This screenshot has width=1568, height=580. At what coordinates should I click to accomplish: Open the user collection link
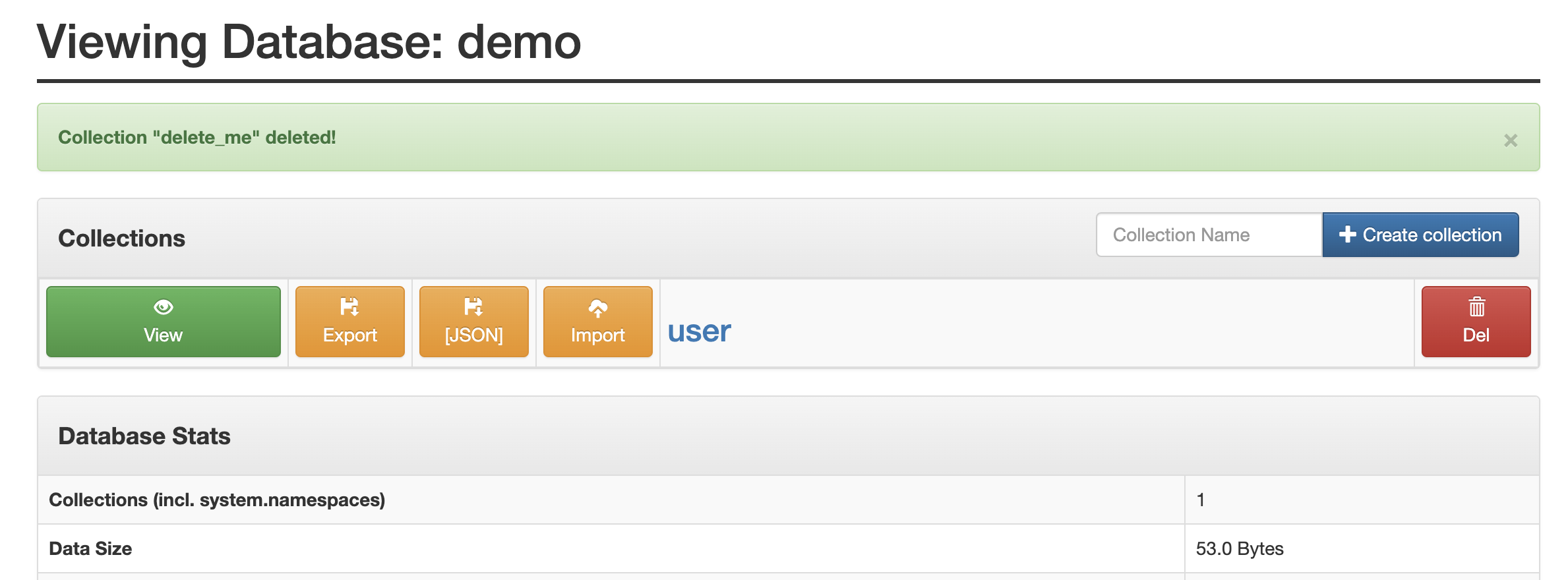pos(699,331)
